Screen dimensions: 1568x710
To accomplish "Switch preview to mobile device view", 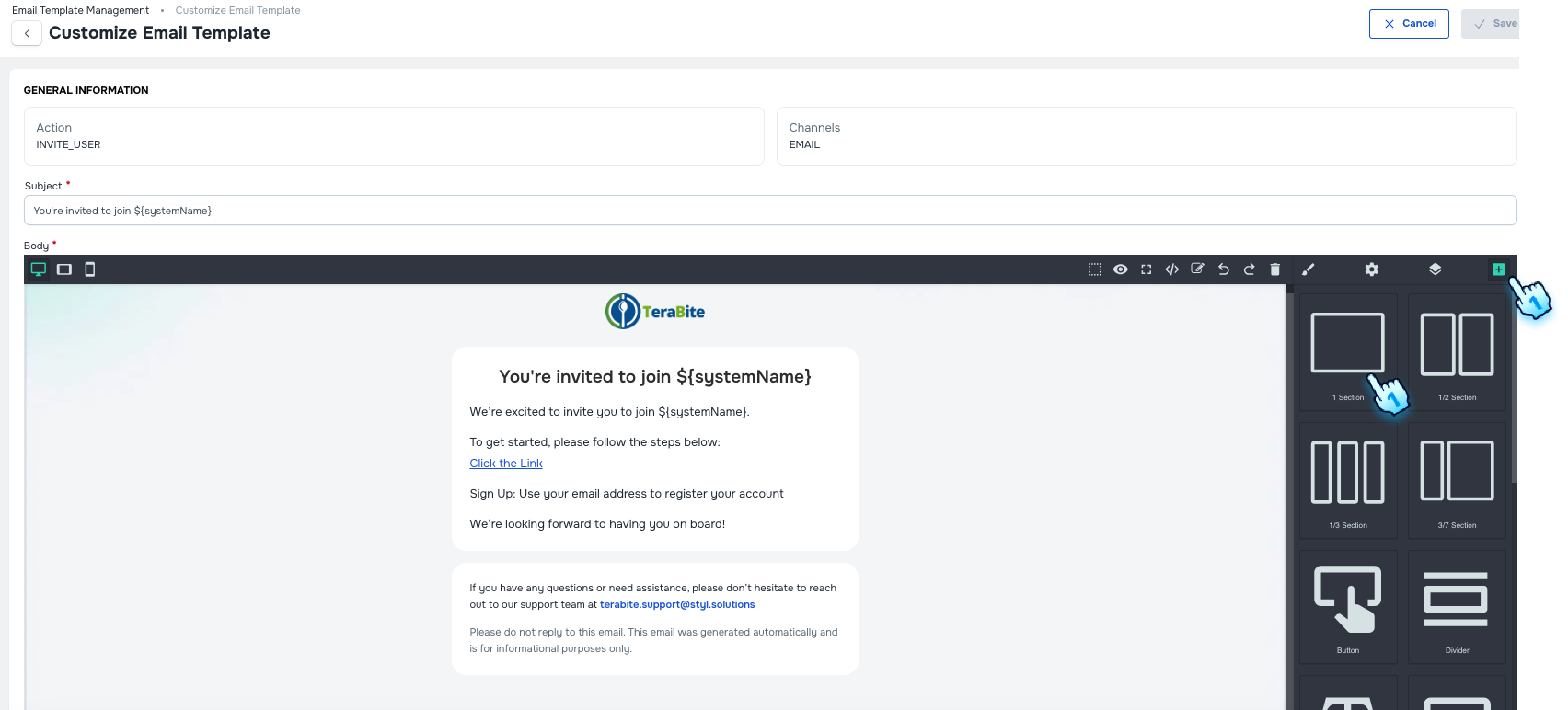I will tap(90, 269).
